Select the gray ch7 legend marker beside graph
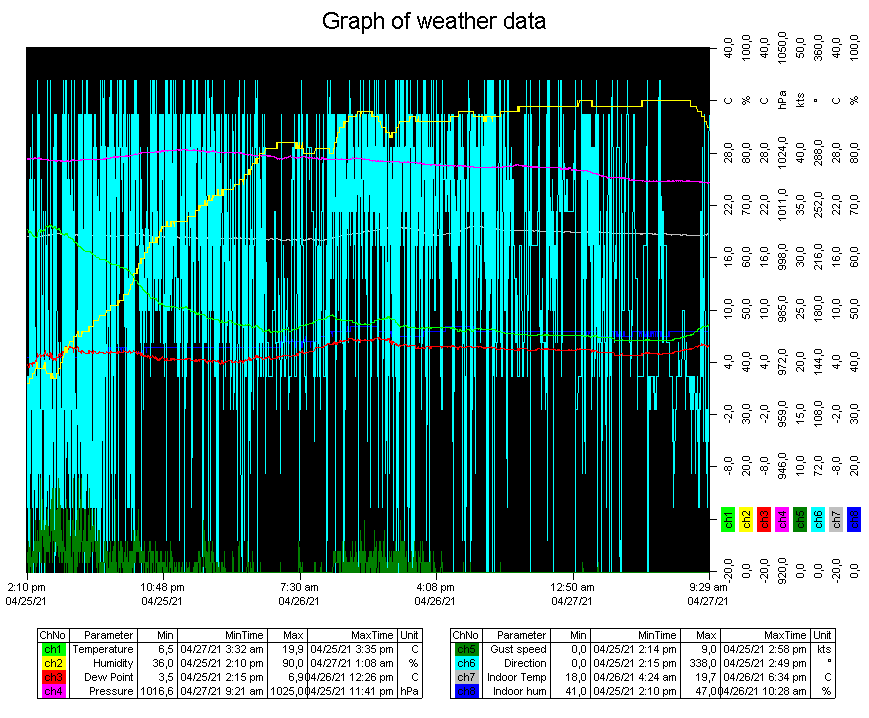Image resolution: width=869 pixels, height=718 pixels. click(x=836, y=519)
